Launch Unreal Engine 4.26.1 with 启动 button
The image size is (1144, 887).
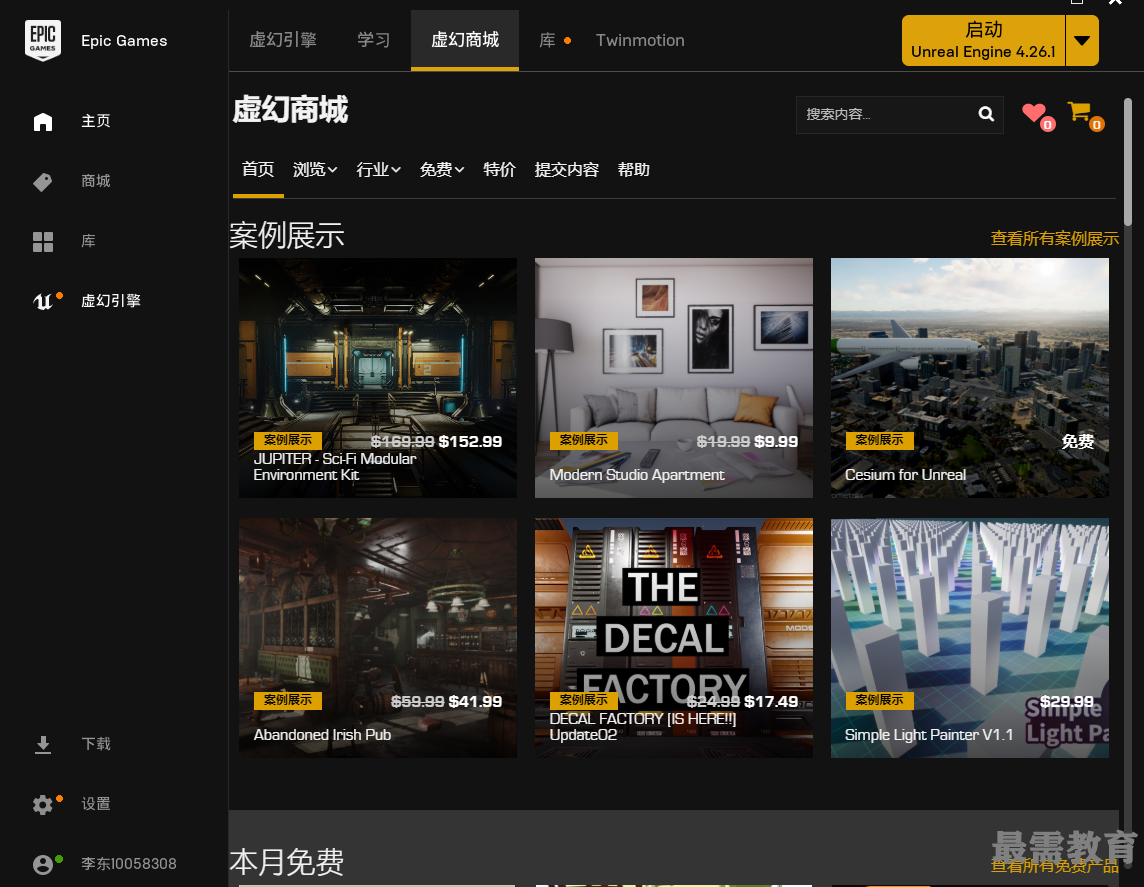pos(983,41)
